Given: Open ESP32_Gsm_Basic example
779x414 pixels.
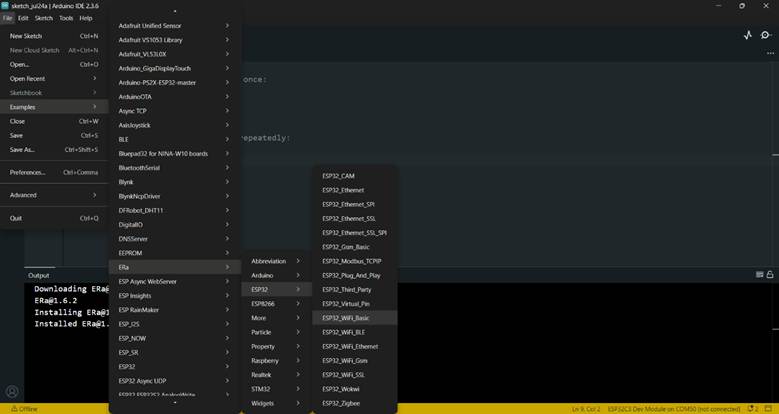Looking at the screenshot, I should pos(355,247).
